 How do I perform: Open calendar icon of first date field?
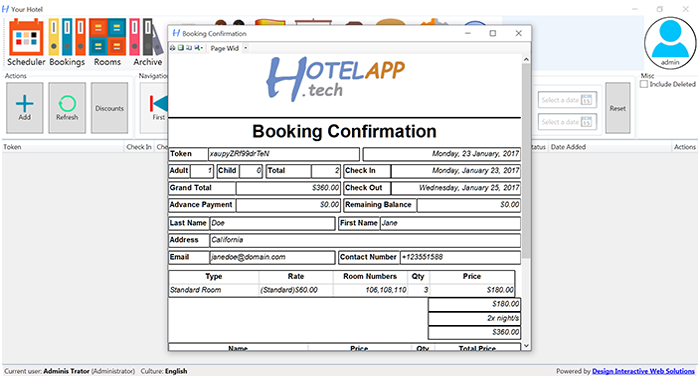(586, 100)
